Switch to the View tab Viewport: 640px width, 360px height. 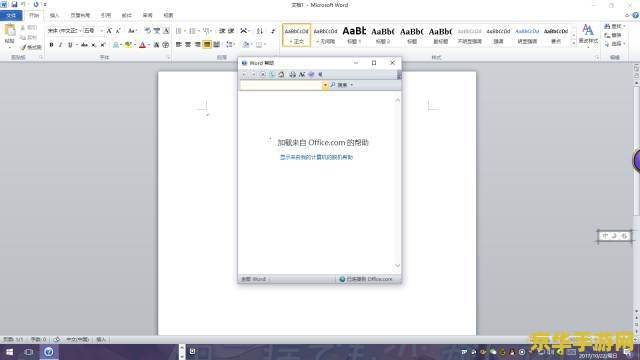coord(168,16)
